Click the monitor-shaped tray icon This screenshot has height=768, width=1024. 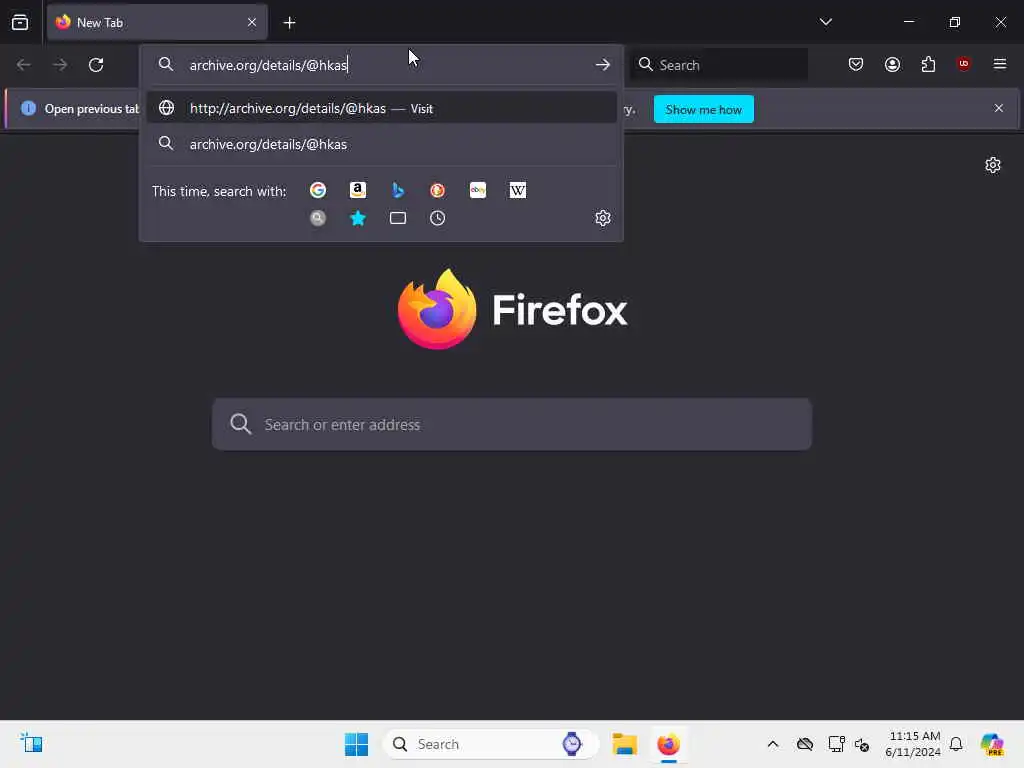836,744
